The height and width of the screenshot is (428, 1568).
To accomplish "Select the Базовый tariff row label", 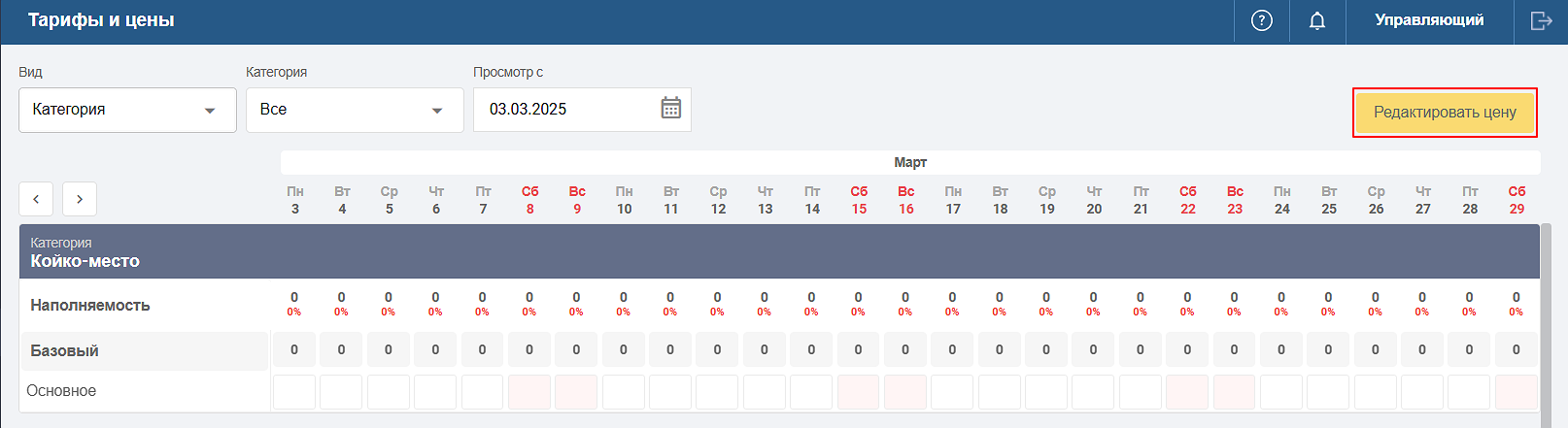I will [x=64, y=350].
